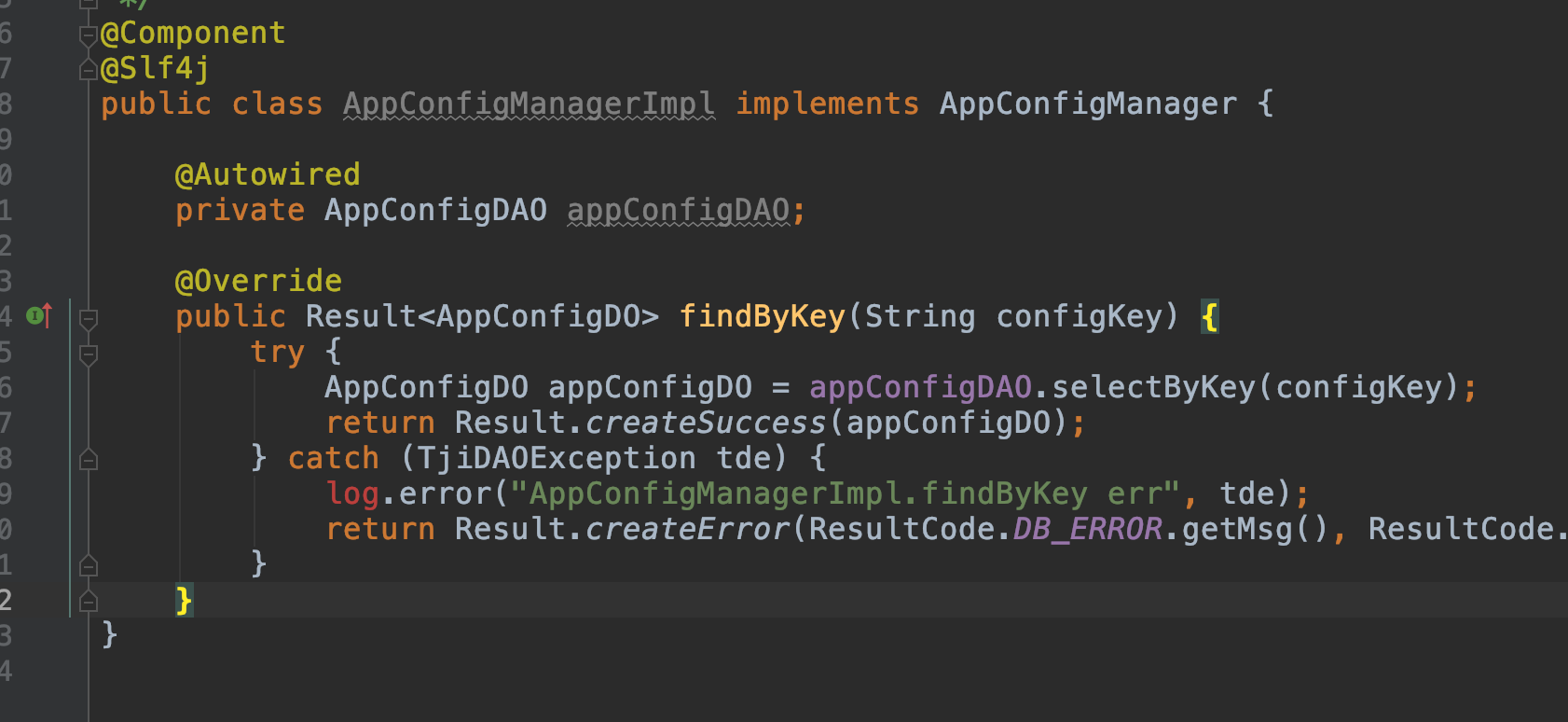The image size is (1568, 722).
Task: Click fold end marker on highlighted closing brace line
Action: click(x=89, y=601)
